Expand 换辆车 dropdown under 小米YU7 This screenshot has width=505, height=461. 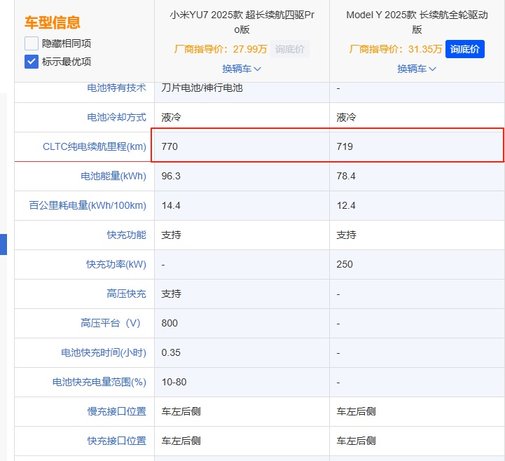(242, 69)
